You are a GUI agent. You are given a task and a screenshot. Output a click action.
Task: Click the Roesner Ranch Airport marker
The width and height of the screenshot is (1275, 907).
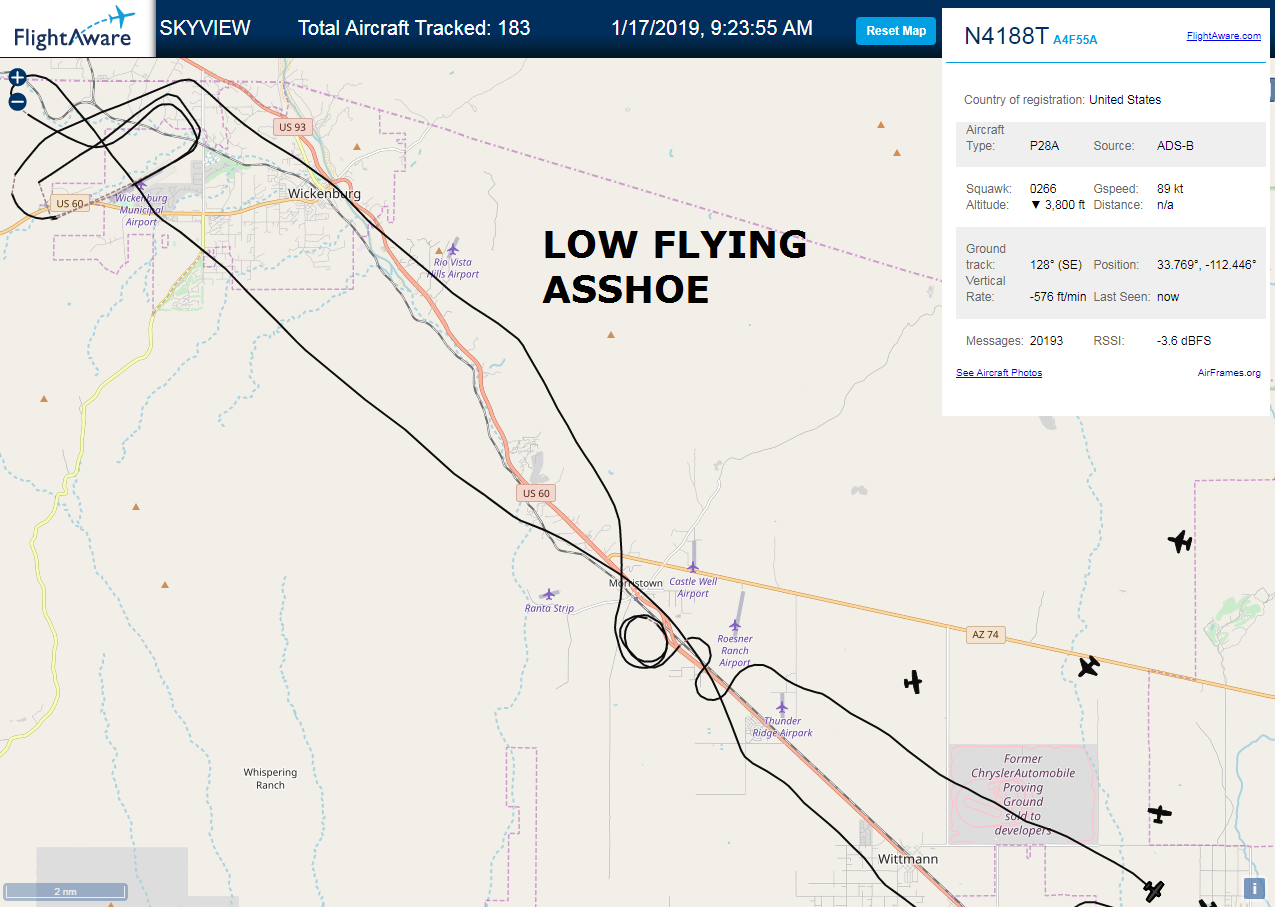click(735, 625)
